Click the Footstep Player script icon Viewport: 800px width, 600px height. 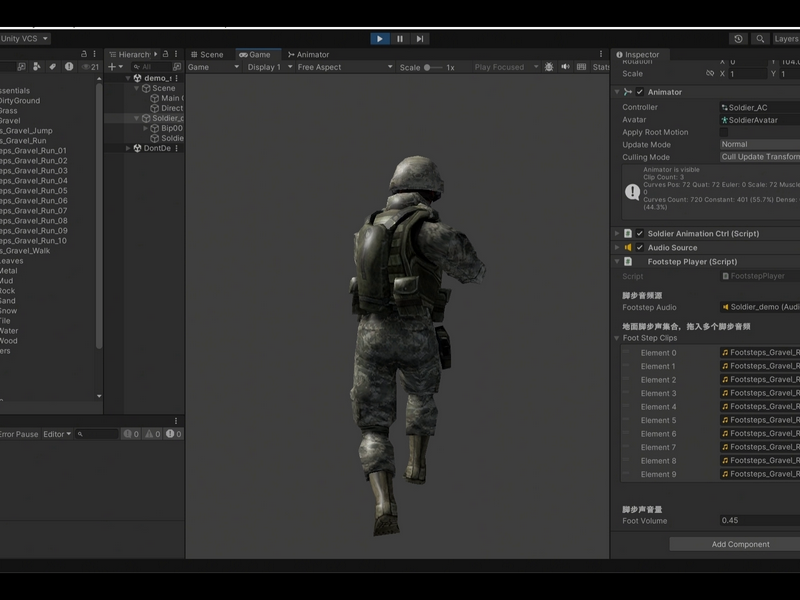pyautogui.click(x=628, y=262)
